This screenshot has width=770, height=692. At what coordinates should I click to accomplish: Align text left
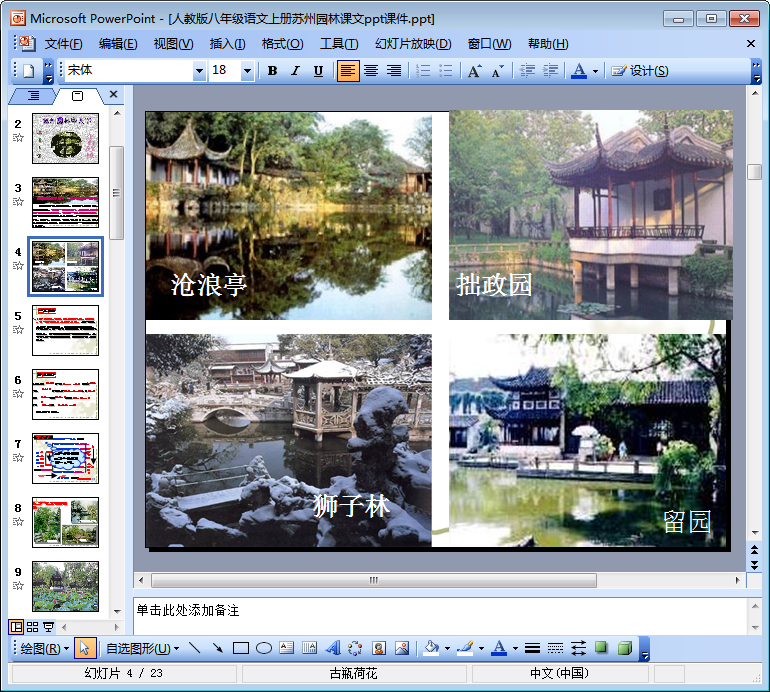click(348, 71)
